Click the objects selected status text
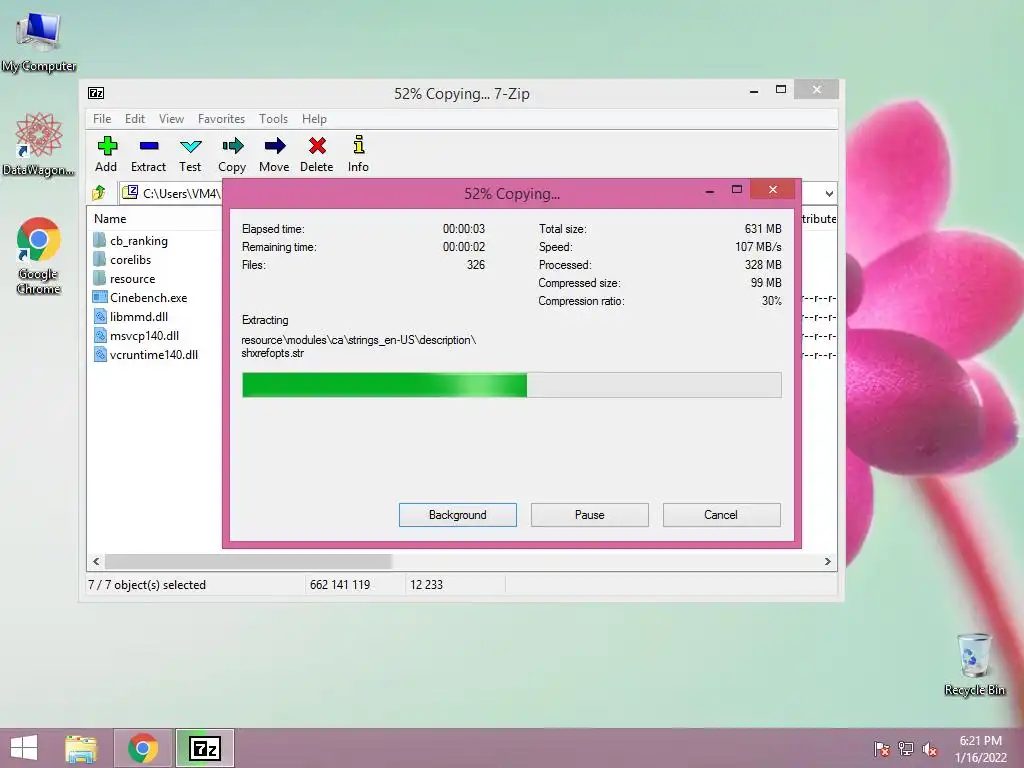 (x=147, y=584)
